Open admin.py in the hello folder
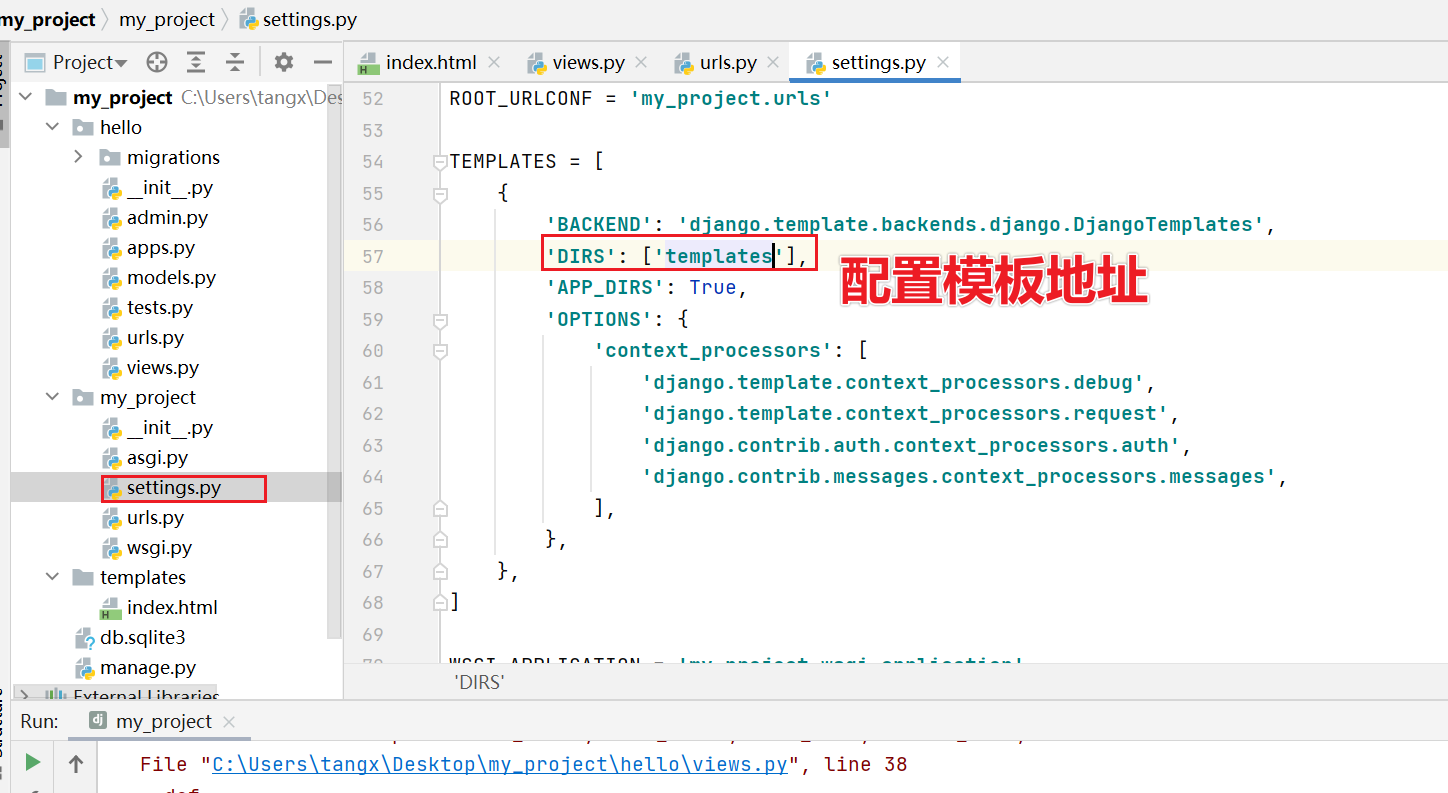 (167, 217)
